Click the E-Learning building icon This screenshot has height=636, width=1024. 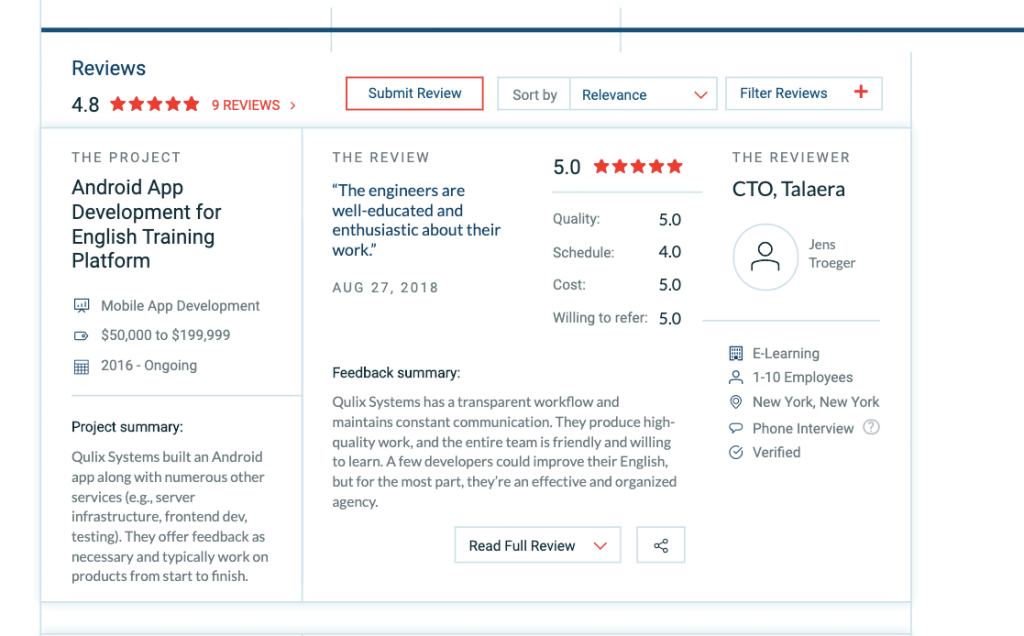pyautogui.click(x=736, y=353)
